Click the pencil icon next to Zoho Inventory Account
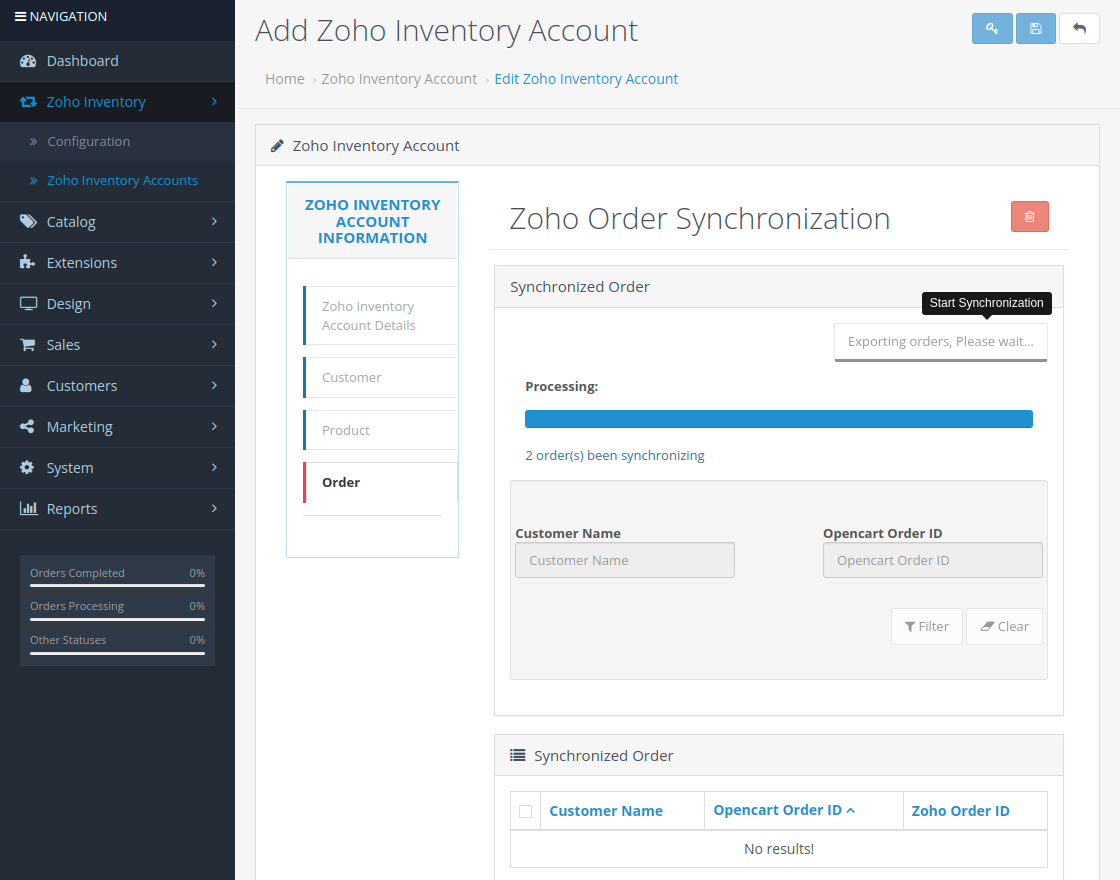The image size is (1120, 880). point(277,144)
